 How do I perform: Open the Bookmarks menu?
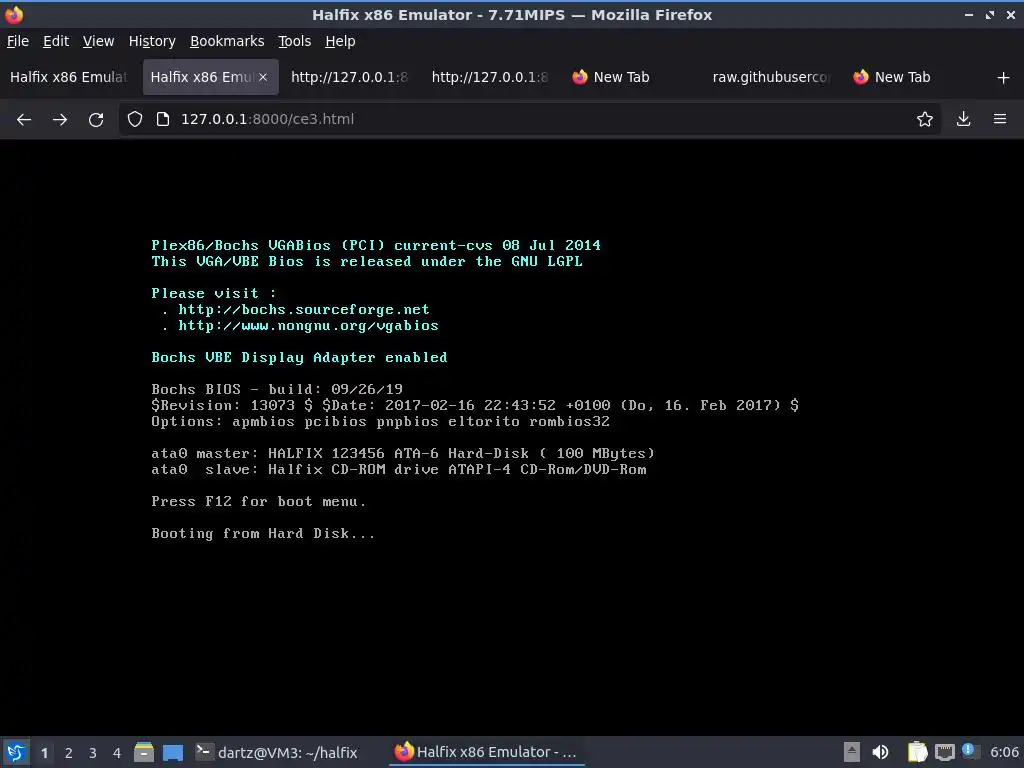[227, 41]
